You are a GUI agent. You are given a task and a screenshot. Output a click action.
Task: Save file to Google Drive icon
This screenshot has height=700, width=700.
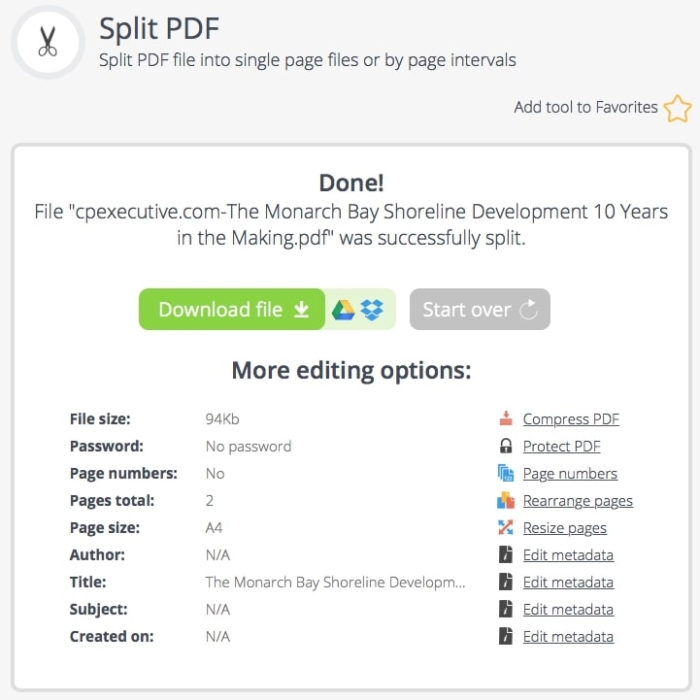tap(344, 310)
